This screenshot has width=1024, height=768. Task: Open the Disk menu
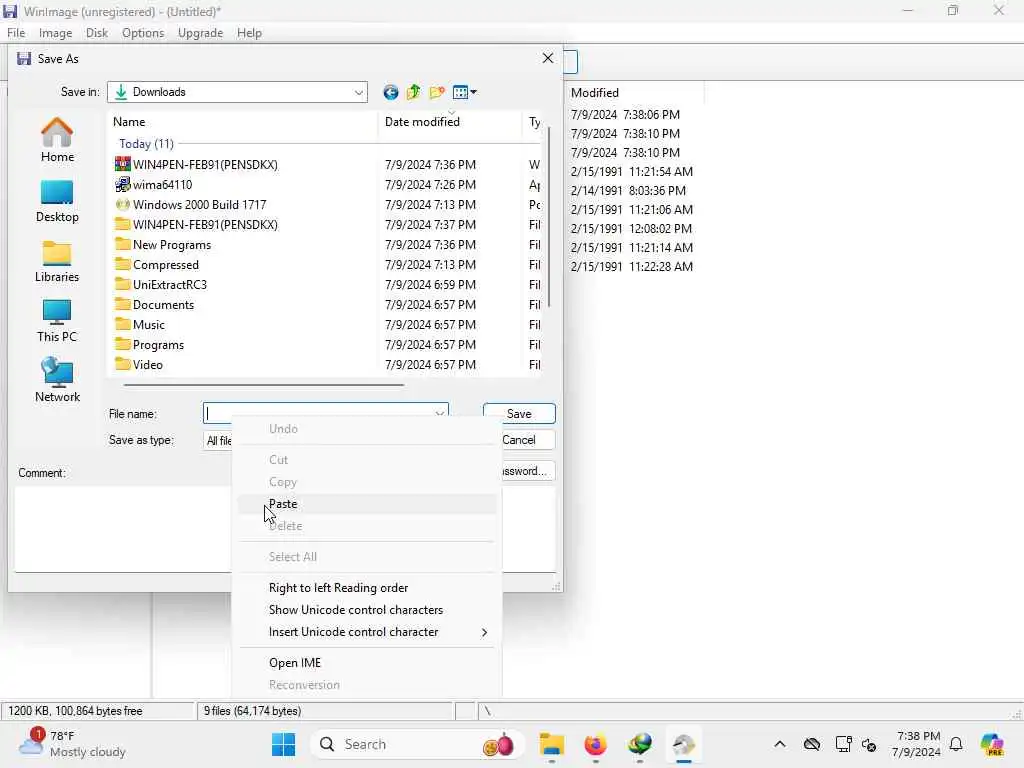pos(97,33)
